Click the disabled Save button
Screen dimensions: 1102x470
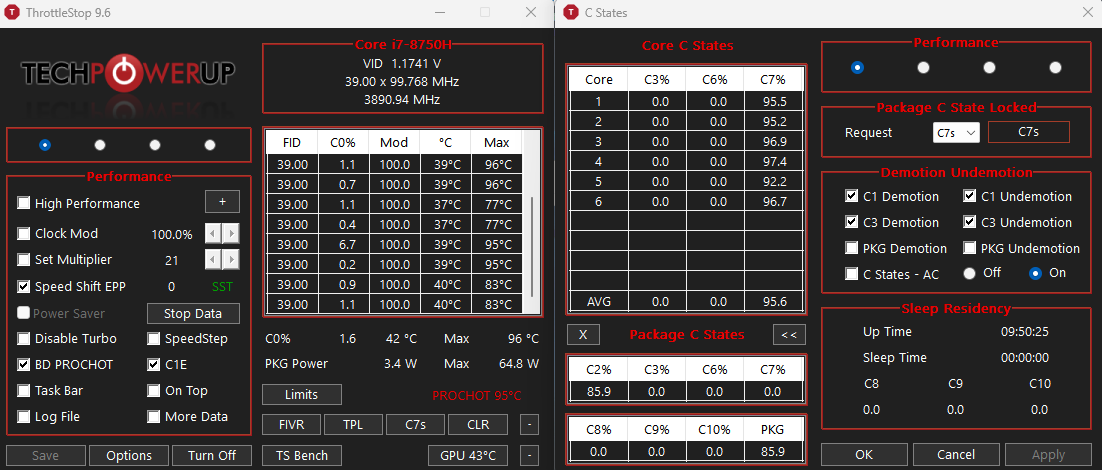click(45, 455)
